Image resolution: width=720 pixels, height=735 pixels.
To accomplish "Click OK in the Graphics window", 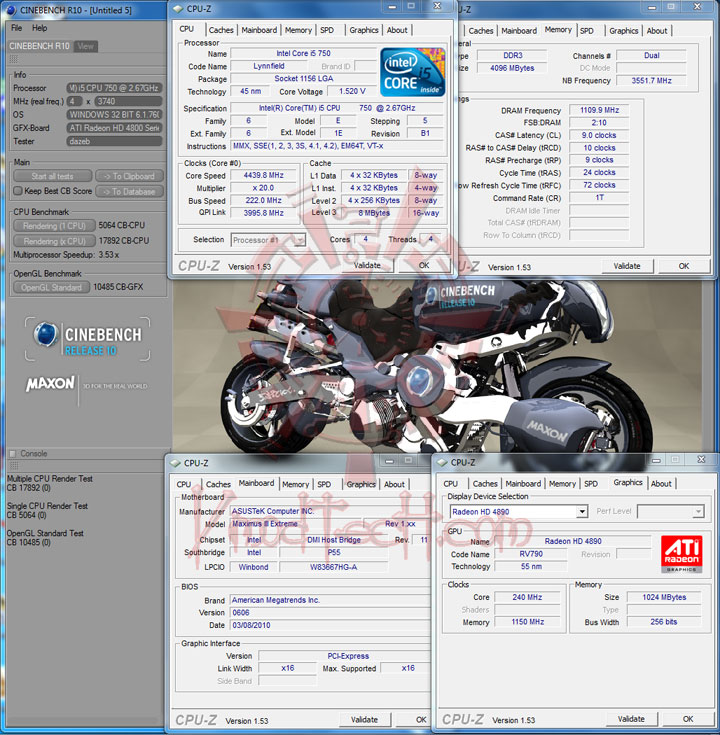I will click(x=688, y=719).
